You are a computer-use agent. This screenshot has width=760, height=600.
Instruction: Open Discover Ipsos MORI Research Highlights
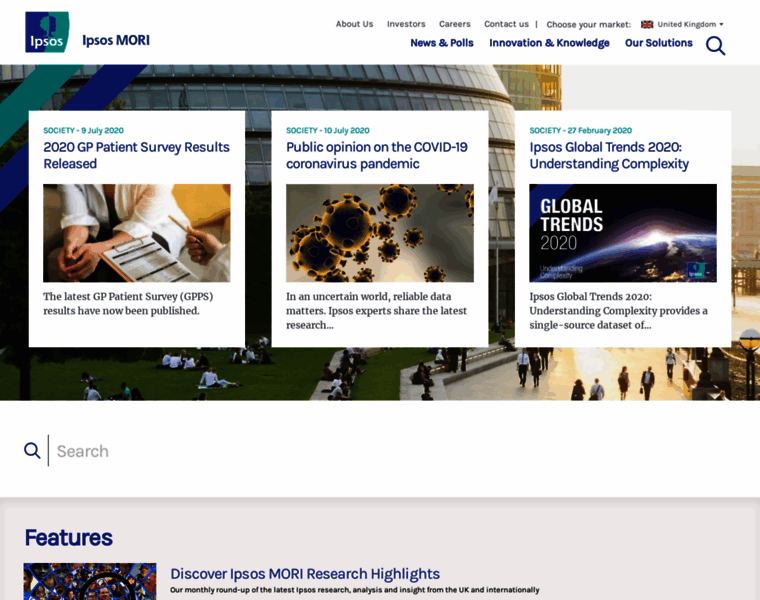tap(305, 573)
